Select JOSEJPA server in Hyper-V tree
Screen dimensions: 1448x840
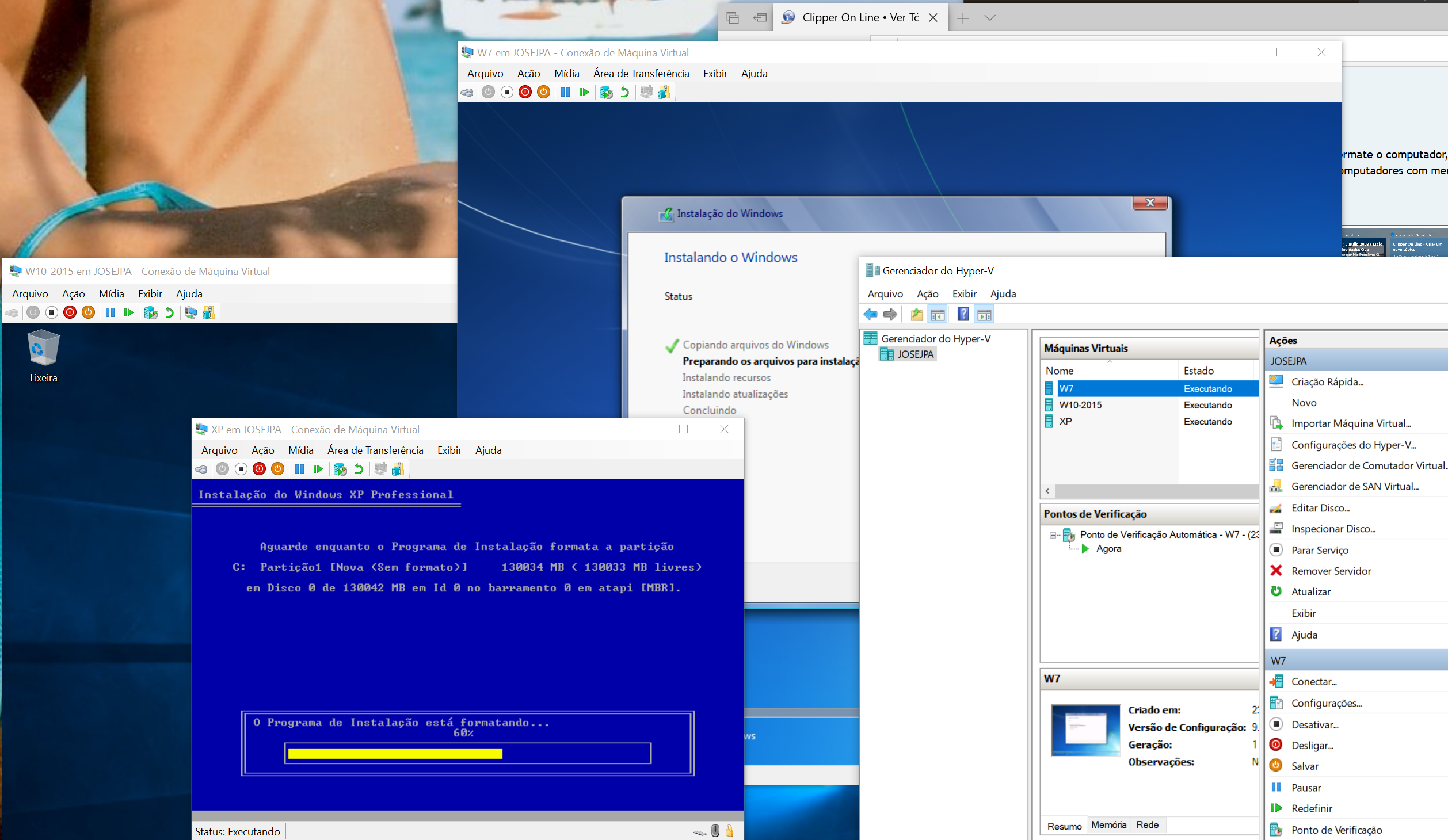[915, 354]
